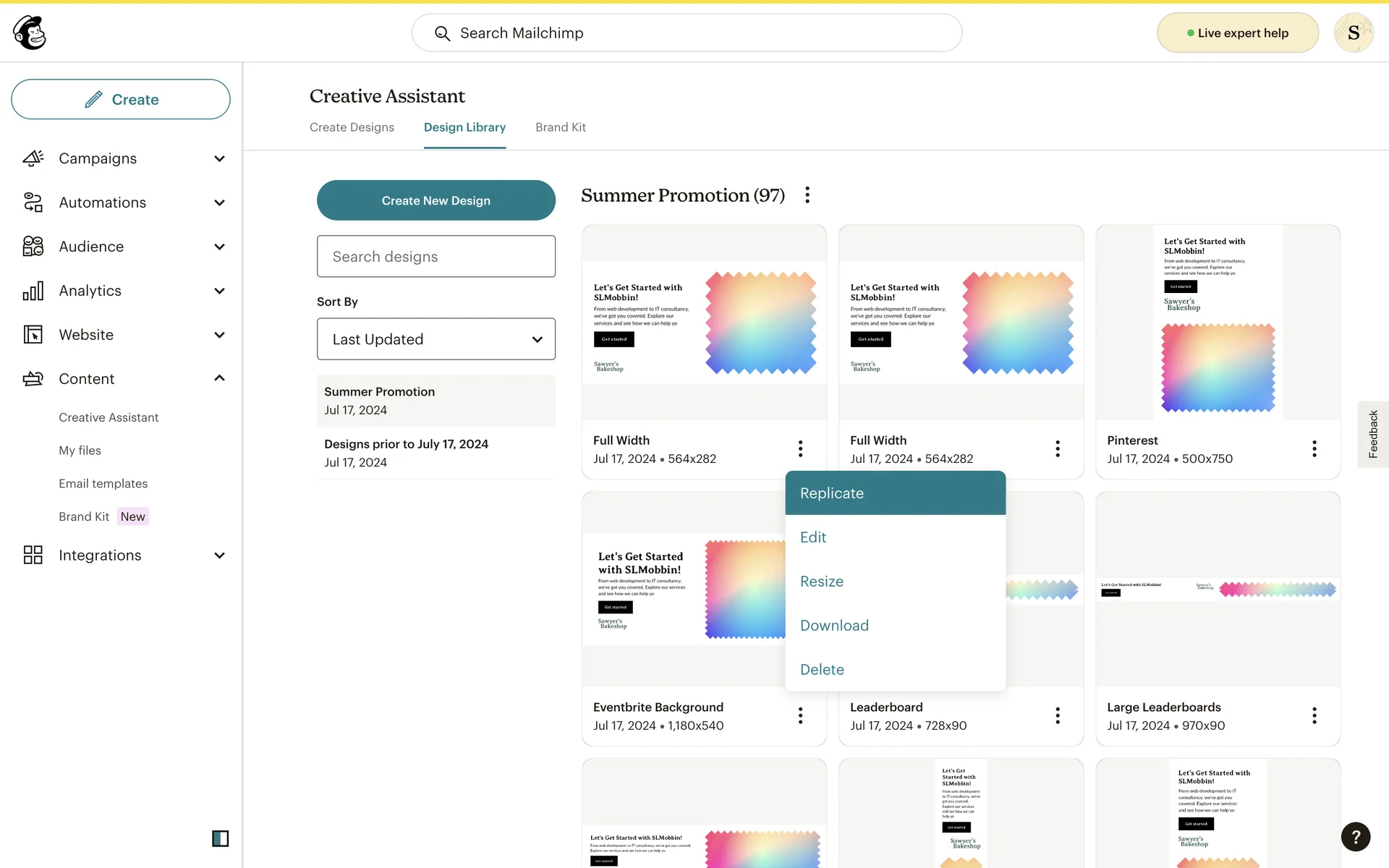Click Analytics bar chart sidebar item

(x=90, y=291)
